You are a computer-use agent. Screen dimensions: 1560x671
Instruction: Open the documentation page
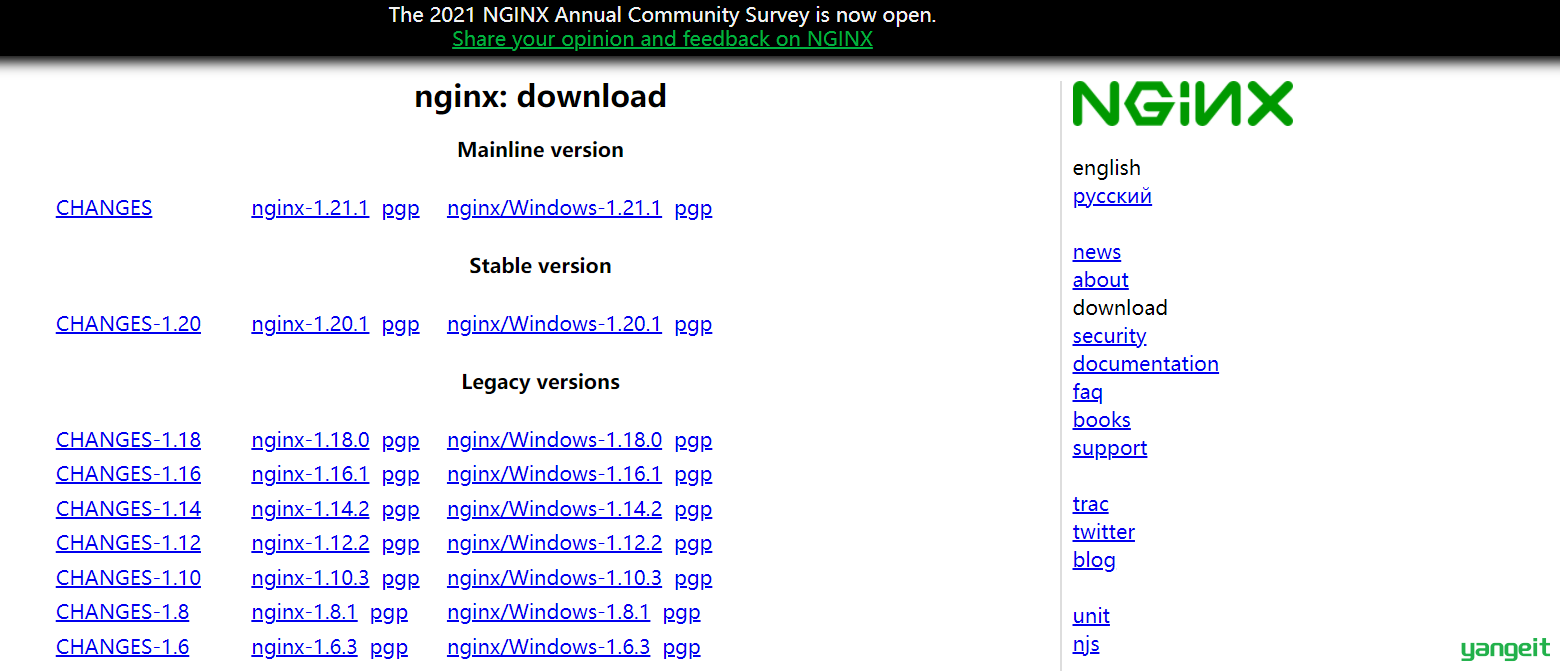click(x=1146, y=364)
